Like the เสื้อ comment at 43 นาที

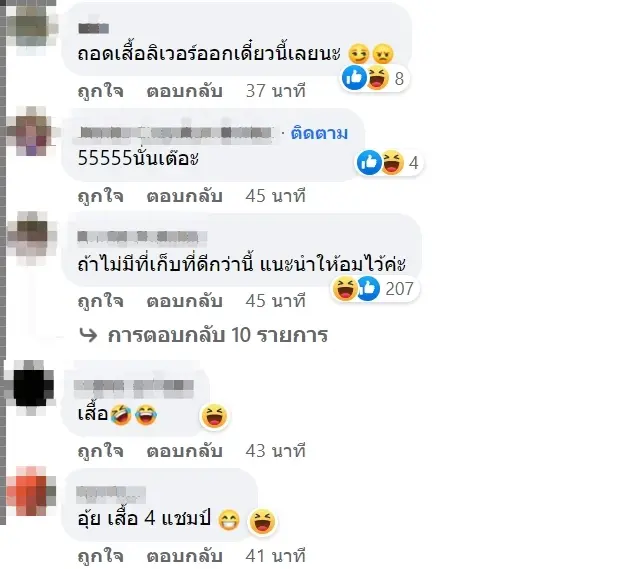(100, 451)
